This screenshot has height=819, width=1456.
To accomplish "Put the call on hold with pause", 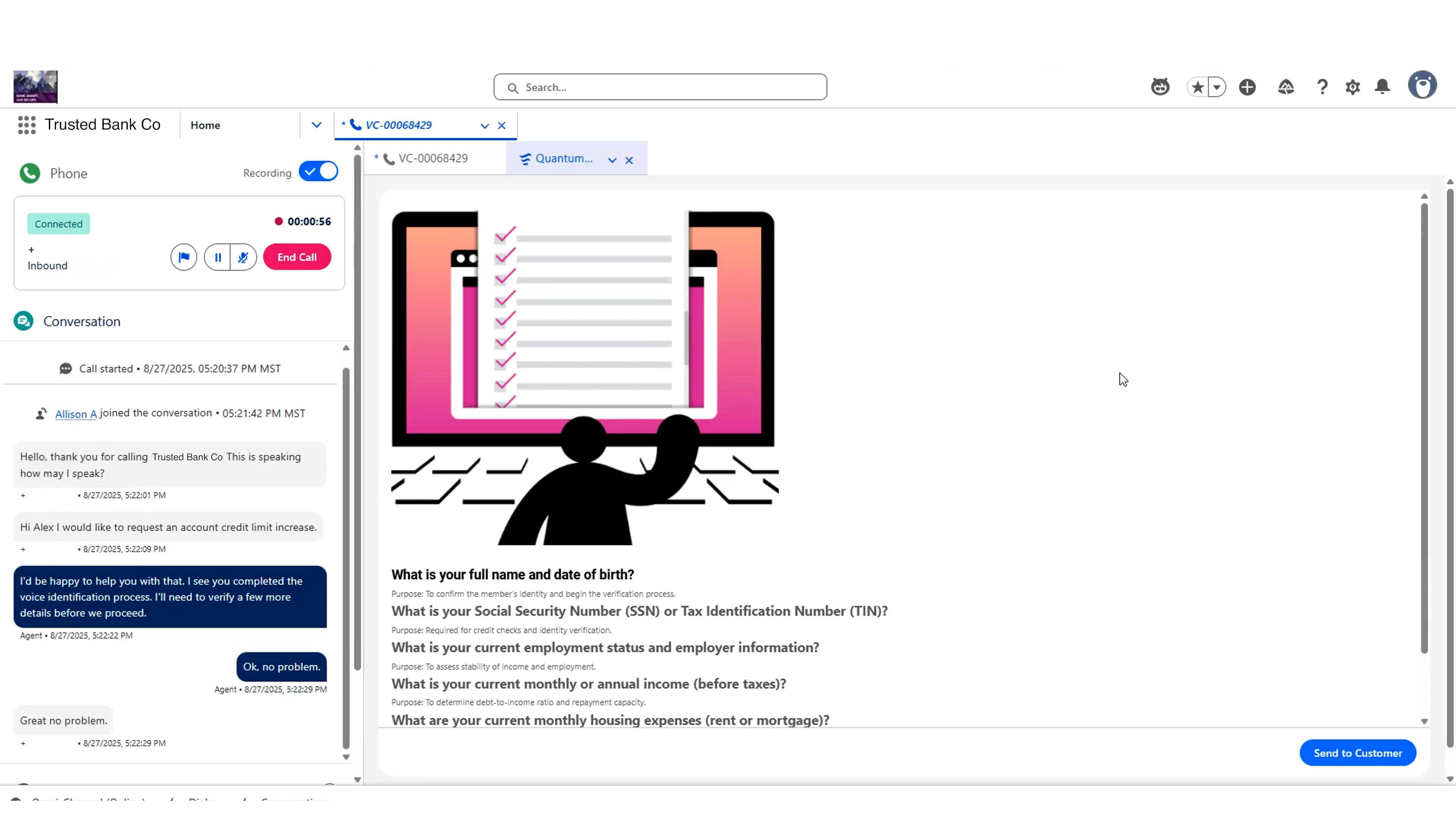I will (x=218, y=257).
